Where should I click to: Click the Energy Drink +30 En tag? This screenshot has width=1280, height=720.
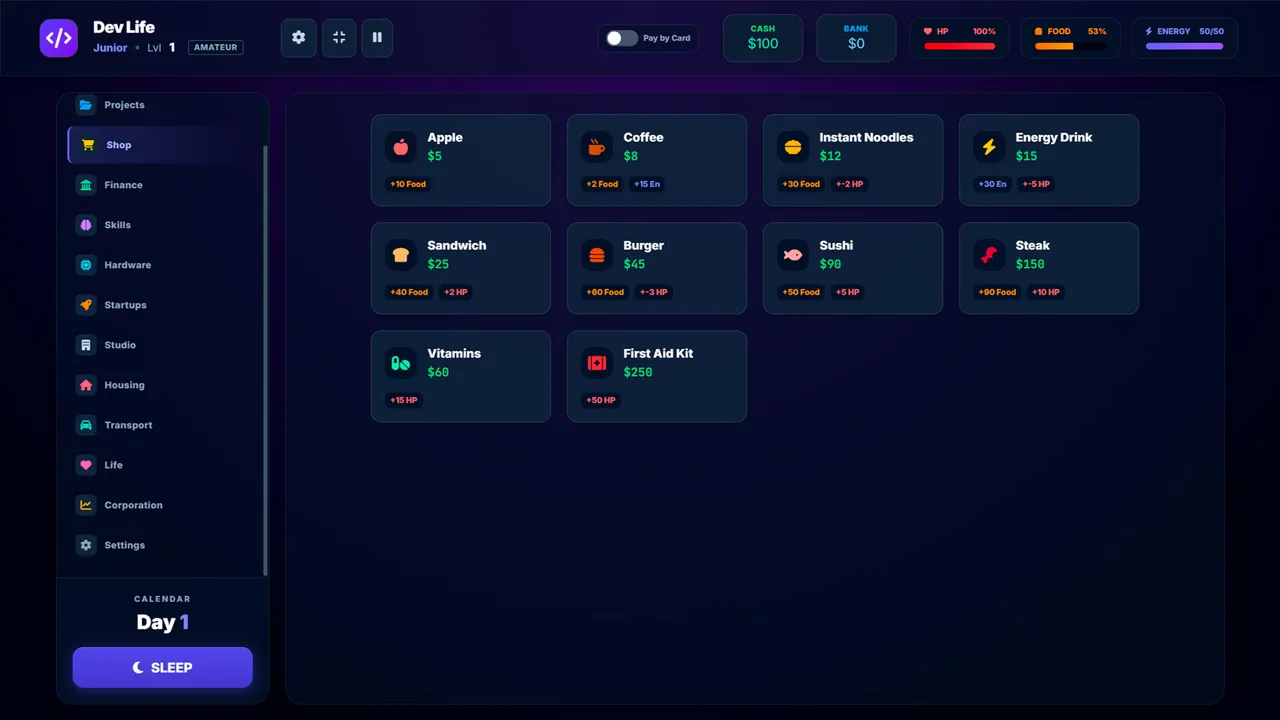993,184
